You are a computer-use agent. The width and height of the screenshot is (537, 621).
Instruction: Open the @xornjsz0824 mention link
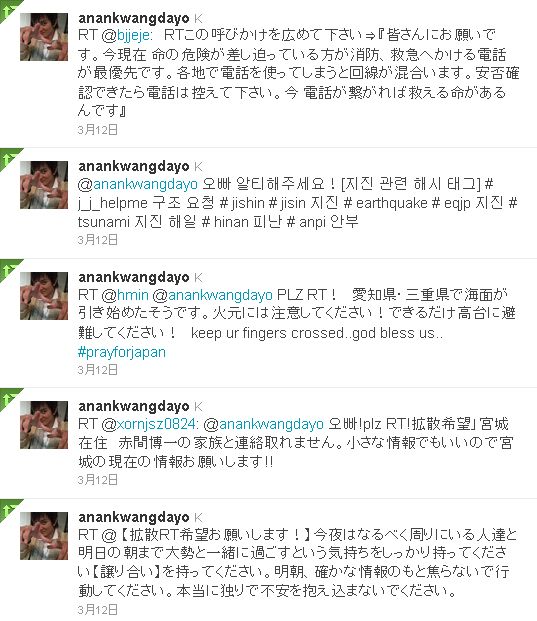tap(149, 424)
